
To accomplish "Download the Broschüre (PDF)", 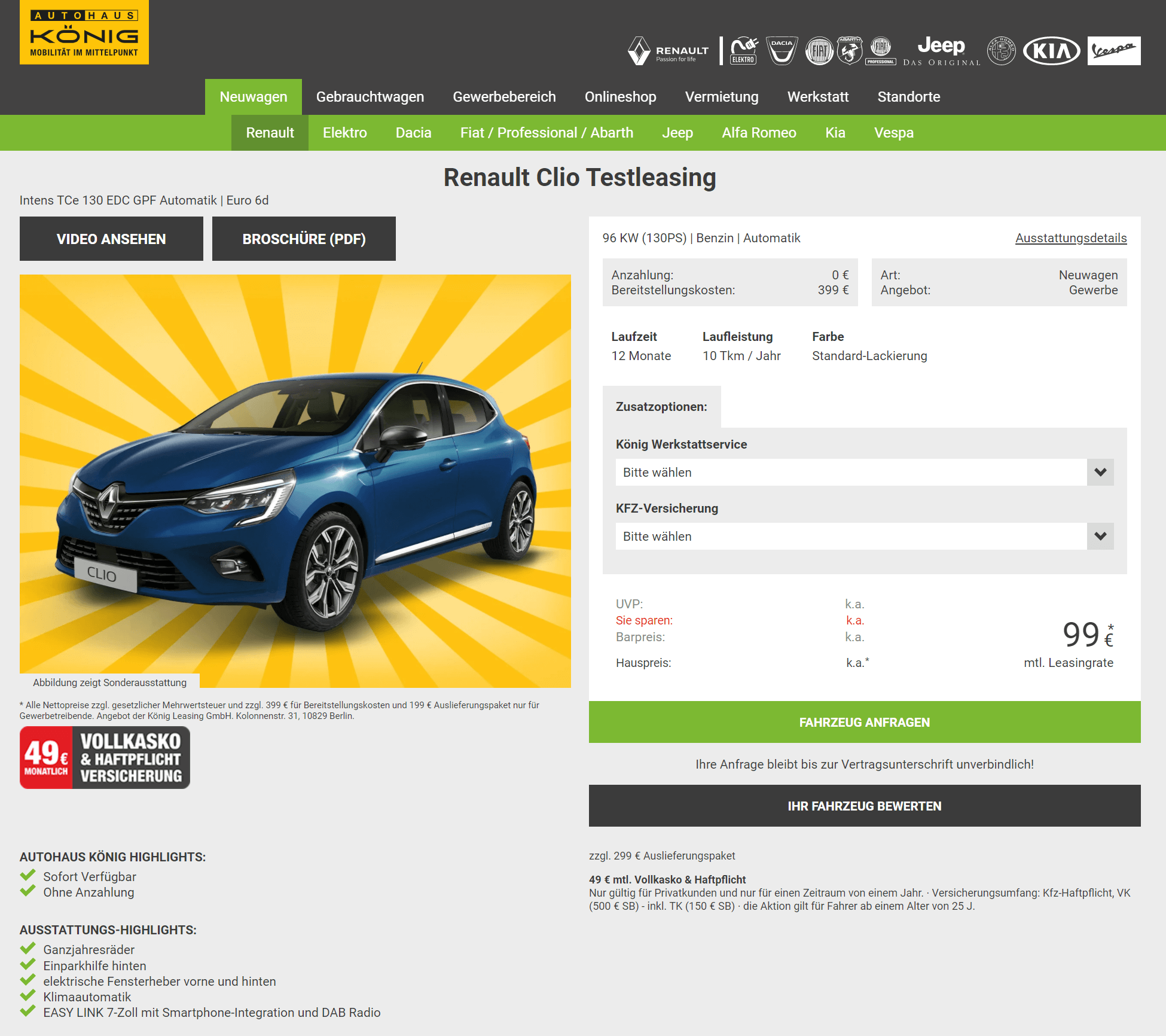I will point(304,239).
